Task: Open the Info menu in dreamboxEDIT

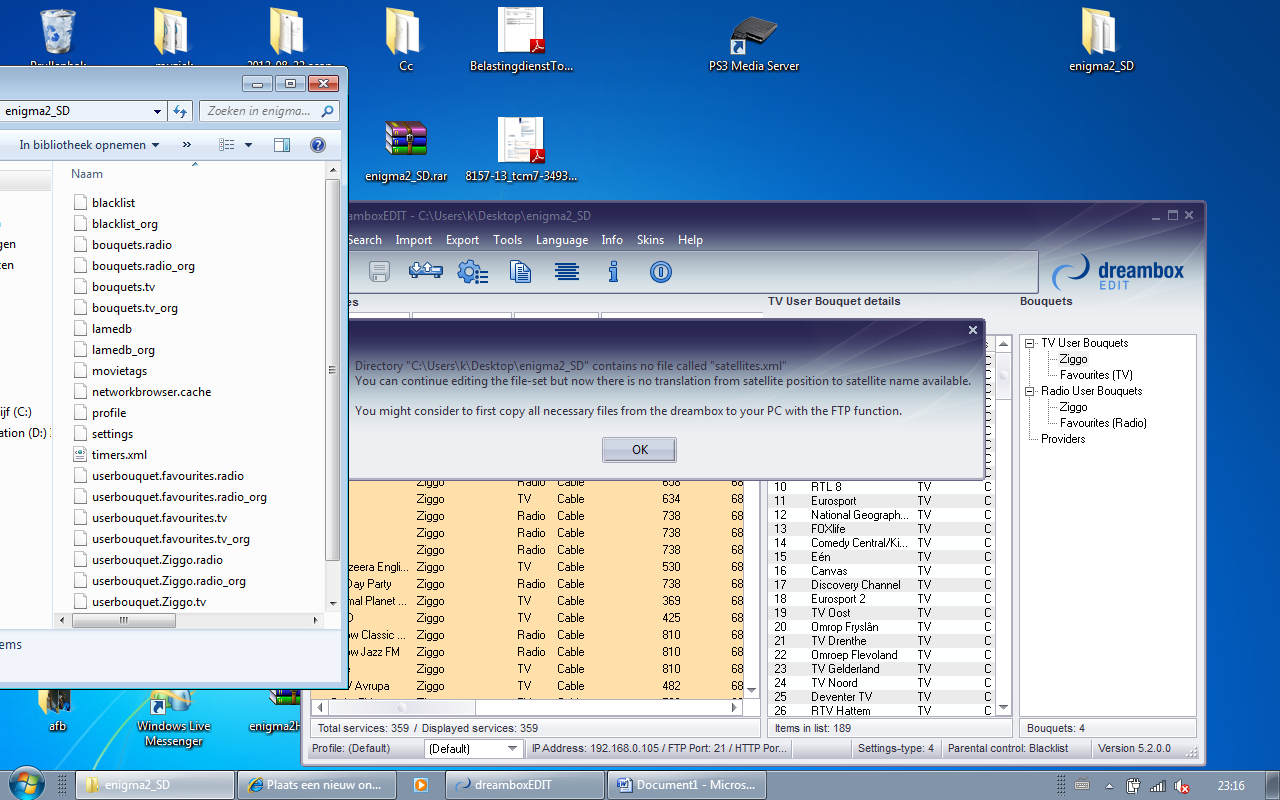Action: (612, 240)
